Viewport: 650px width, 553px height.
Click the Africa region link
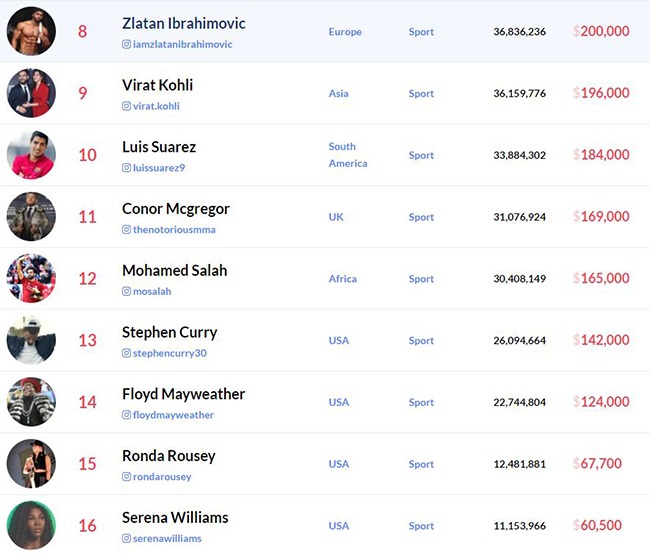click(x=342, y=279)
